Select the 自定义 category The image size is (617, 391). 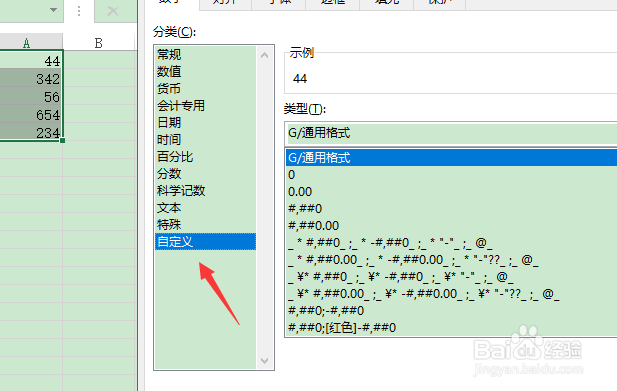pos(205,242)
